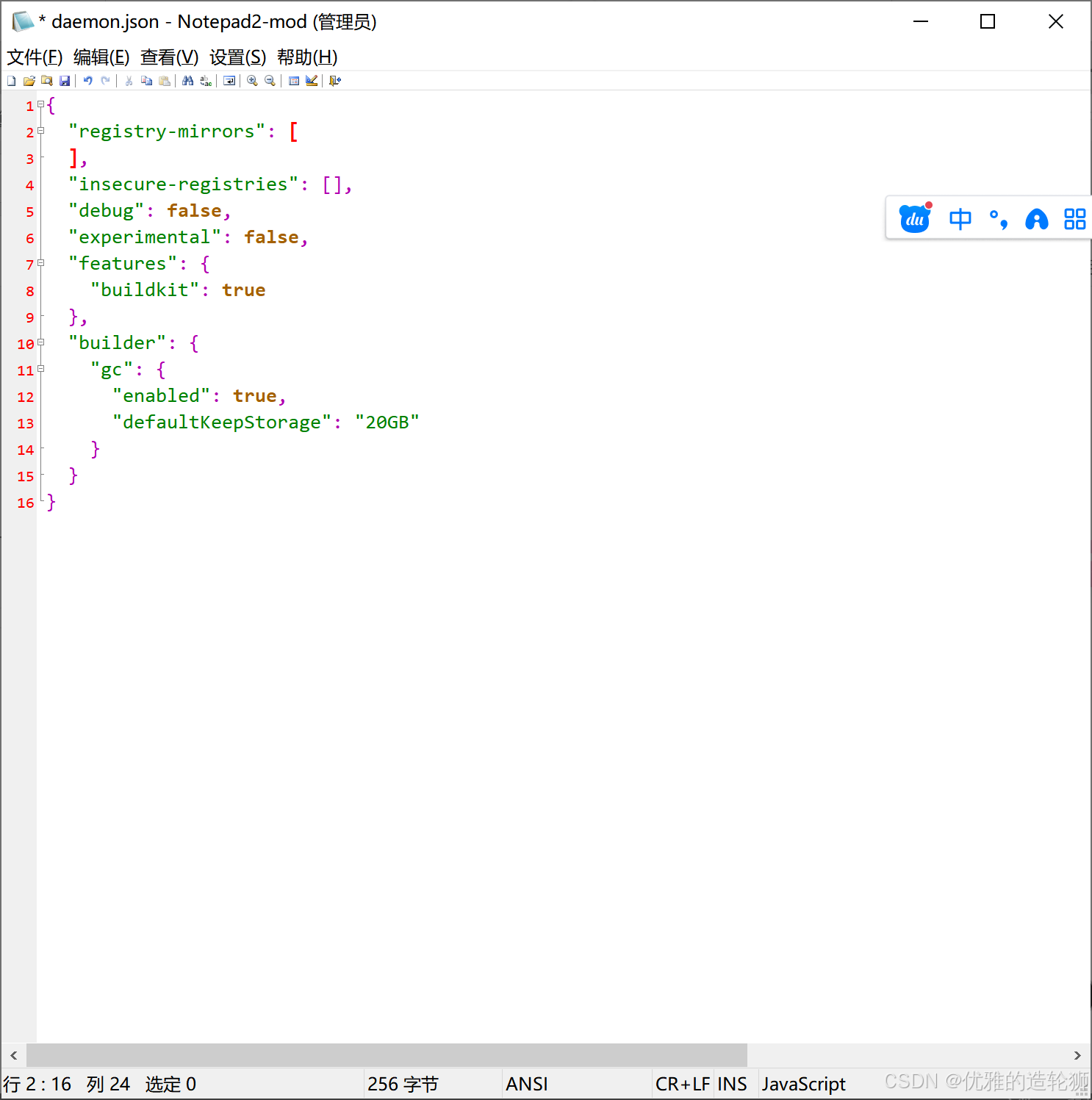The image size is (1092, 1100).
Task: Undo the last edit using the toolbar arrow
Action: pyautogui.click(x=88, y=81)
